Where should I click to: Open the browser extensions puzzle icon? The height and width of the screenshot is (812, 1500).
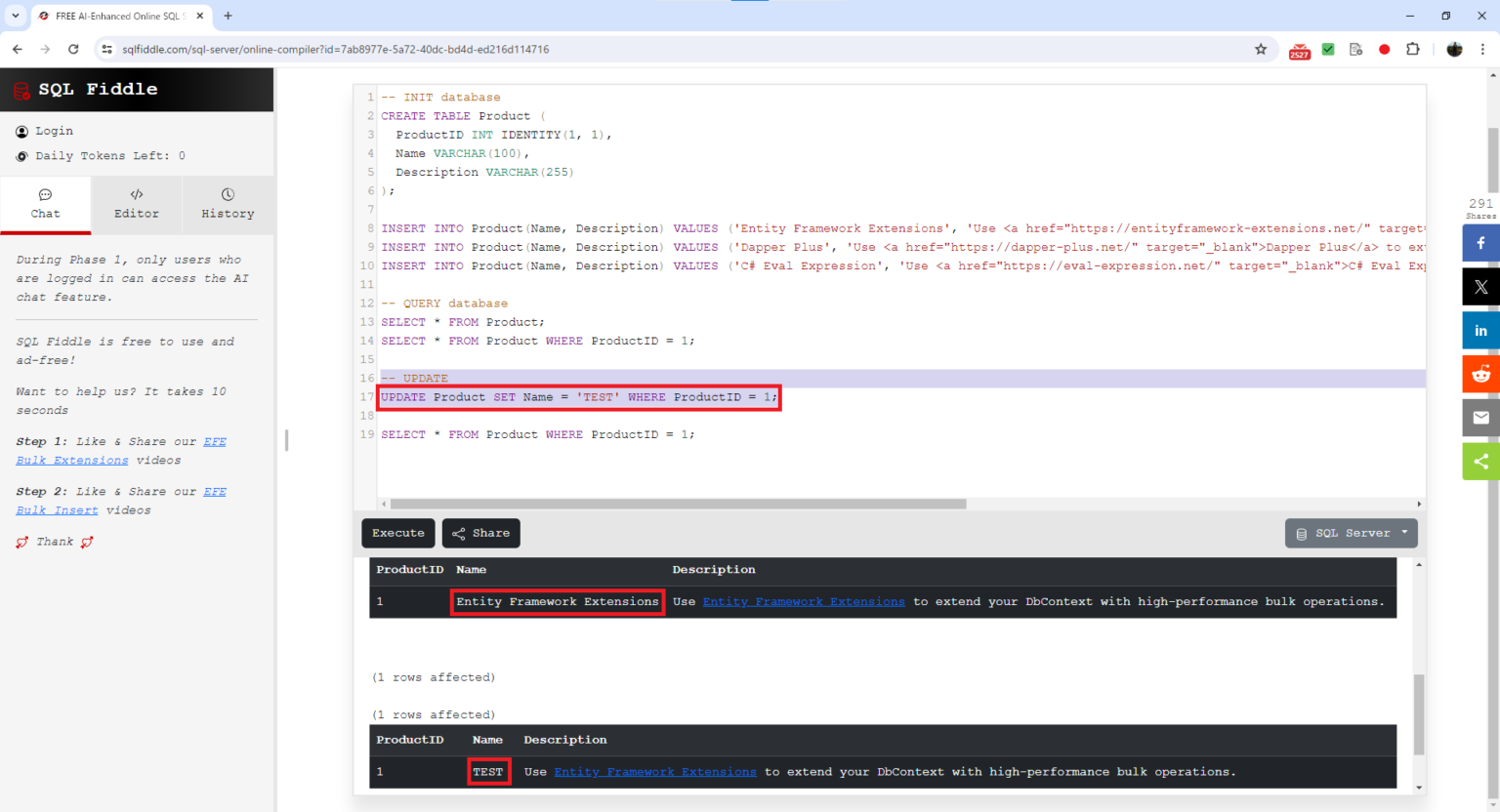1413,49
